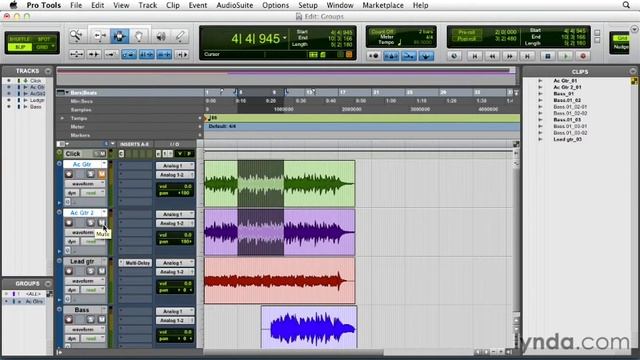Image resolution: width=640 pixels, height=360 pixels.
Task: Click the Return to Zero transport button
Action: (474, 56)
